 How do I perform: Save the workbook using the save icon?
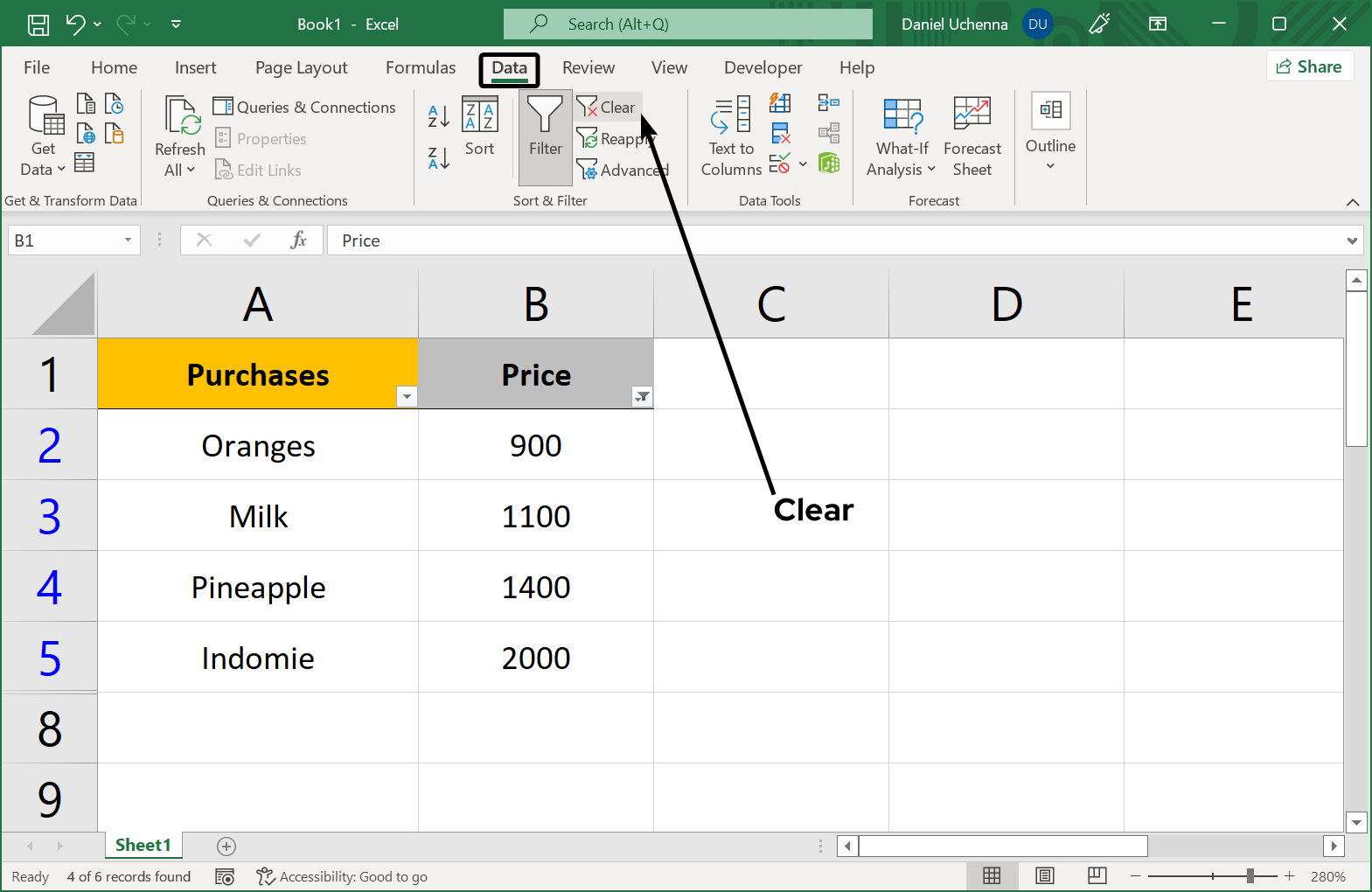point(38,24)
